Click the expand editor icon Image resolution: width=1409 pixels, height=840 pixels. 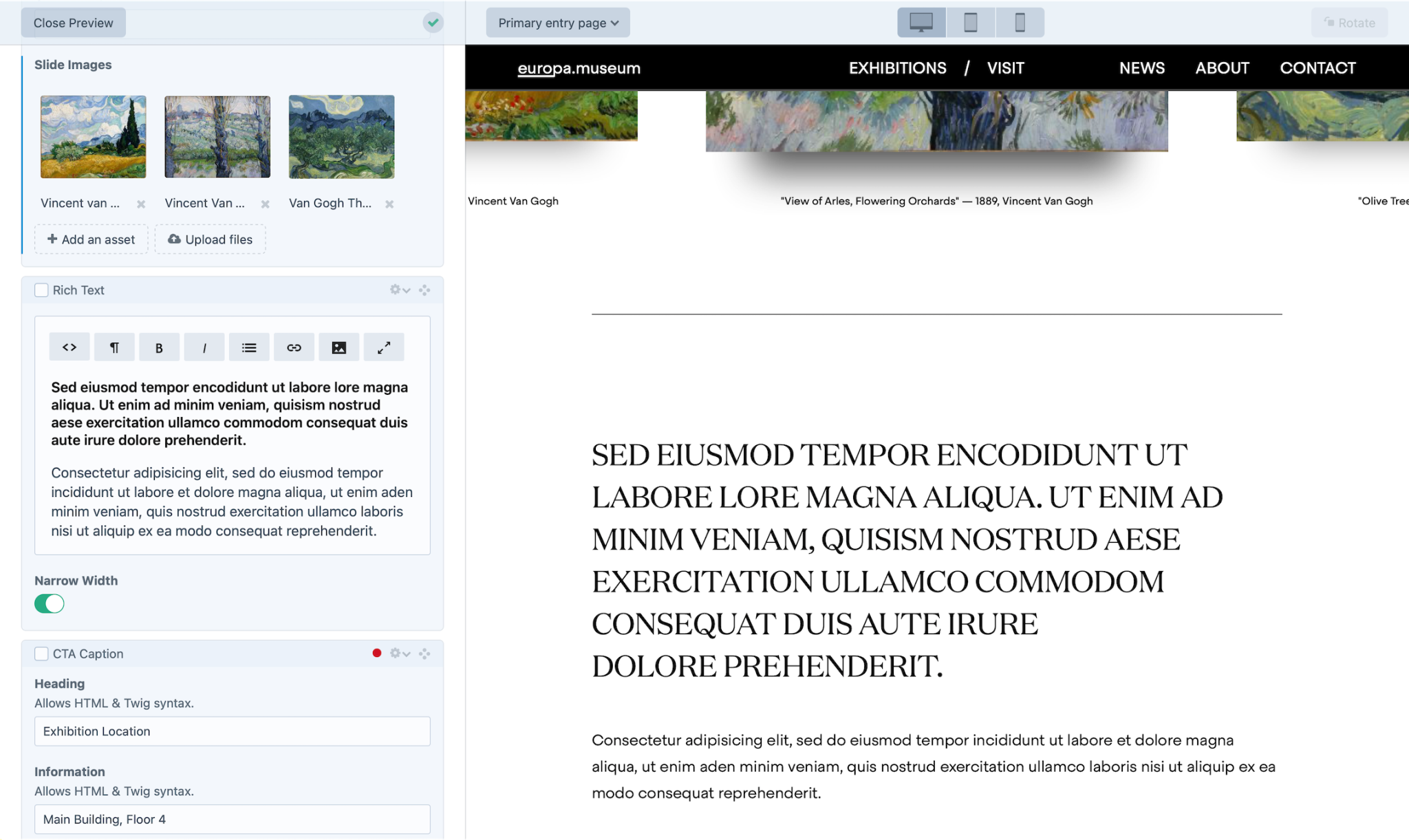[x=385, y=347]
